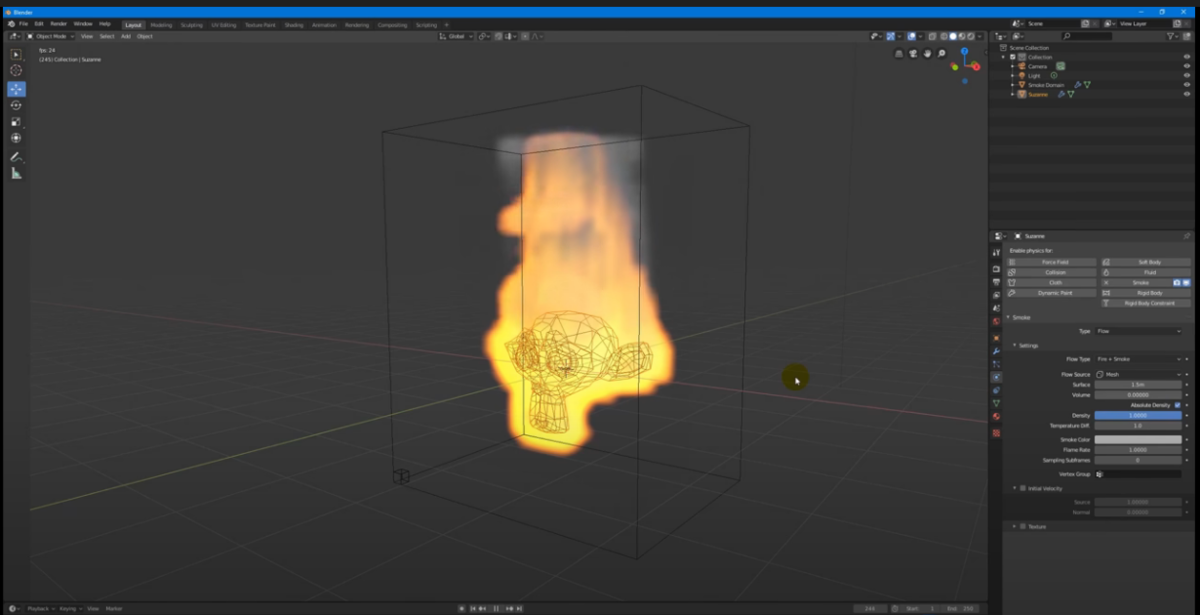
Task: Open the File menu
Action: [23, 24]
